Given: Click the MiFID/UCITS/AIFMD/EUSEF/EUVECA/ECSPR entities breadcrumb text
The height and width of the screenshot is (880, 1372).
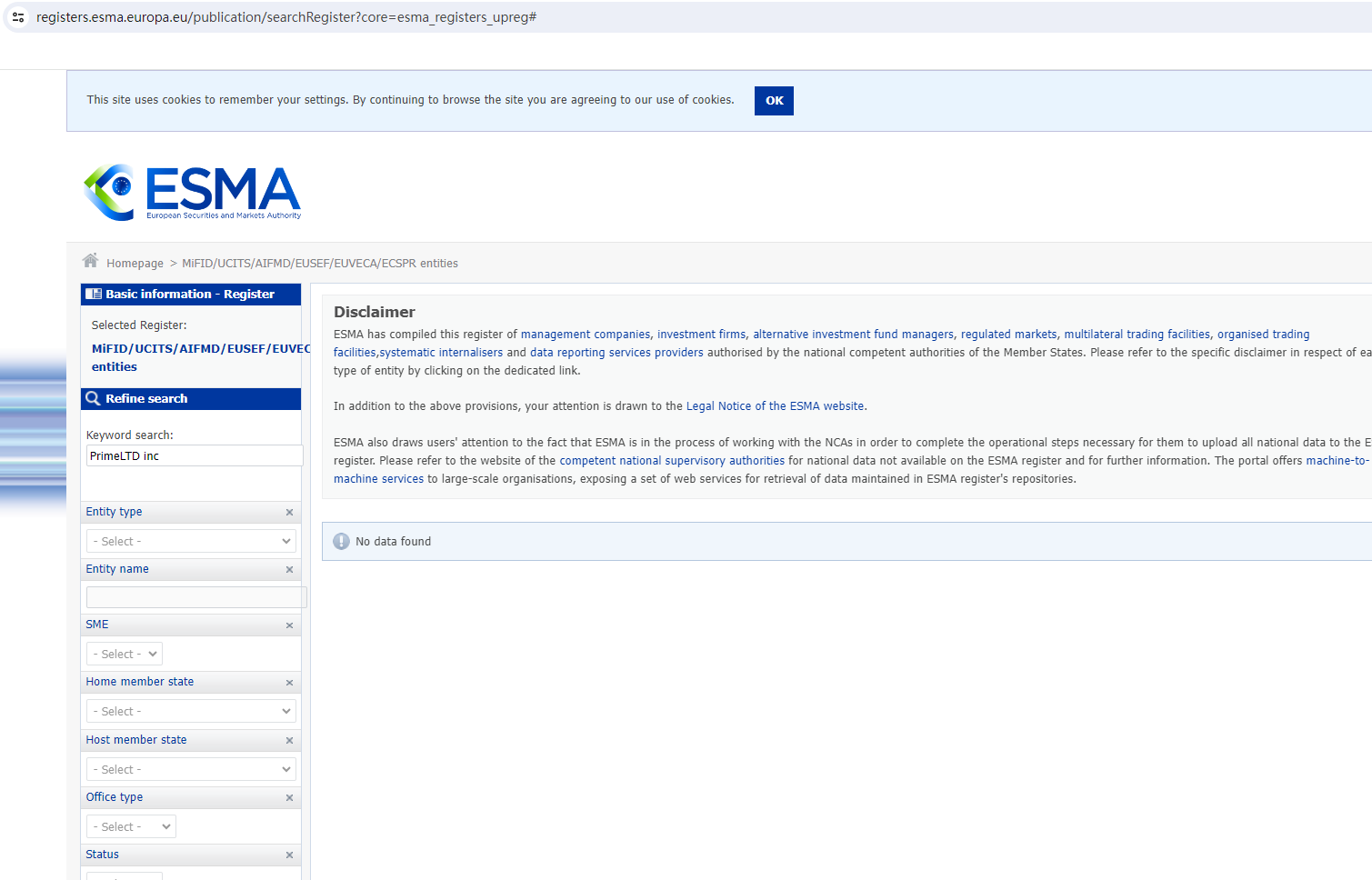Looking at the screenshot, I should pos(320,264).
